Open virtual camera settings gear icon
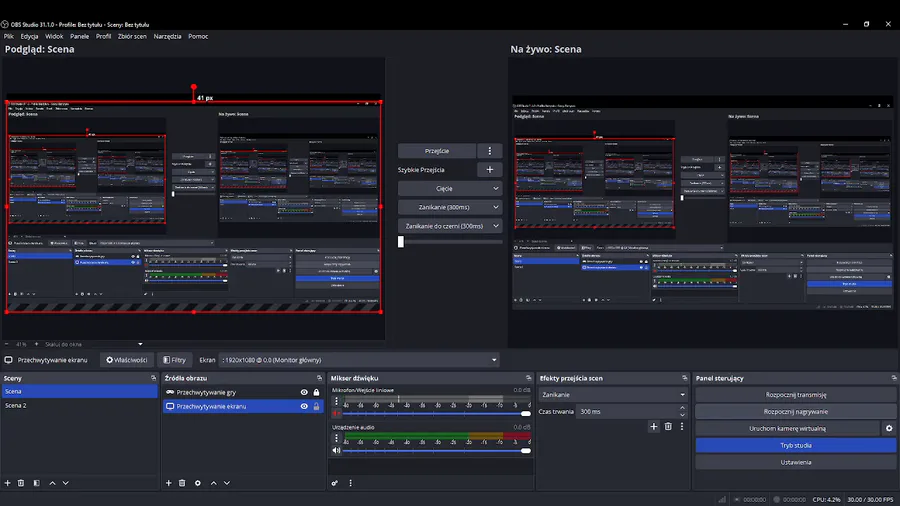900x506 pixels. pyautogui.click(x=889, y=429)
